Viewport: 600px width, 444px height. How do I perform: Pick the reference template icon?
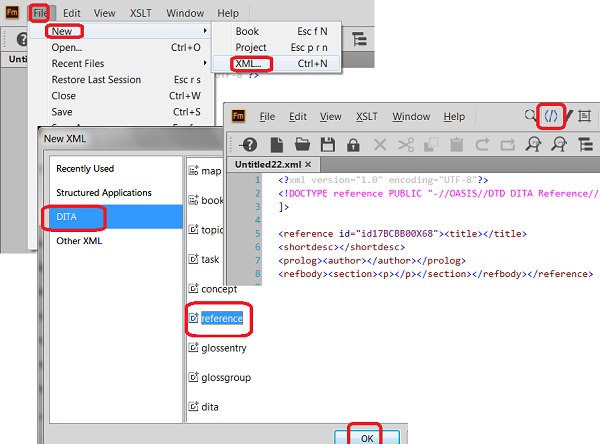pyautogui.click(x=193, y=318)
